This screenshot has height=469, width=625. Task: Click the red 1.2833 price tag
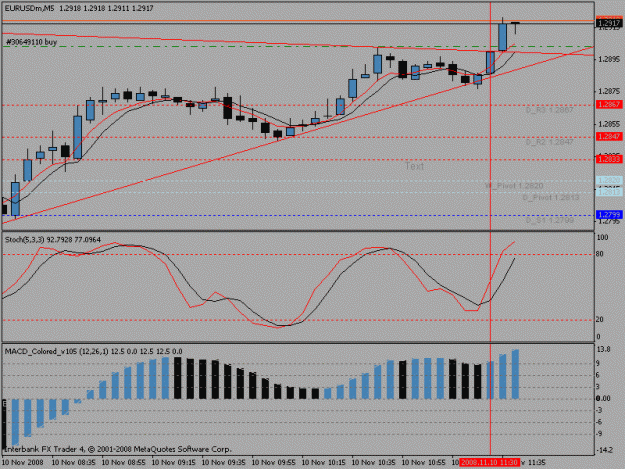tap(609, 159)
